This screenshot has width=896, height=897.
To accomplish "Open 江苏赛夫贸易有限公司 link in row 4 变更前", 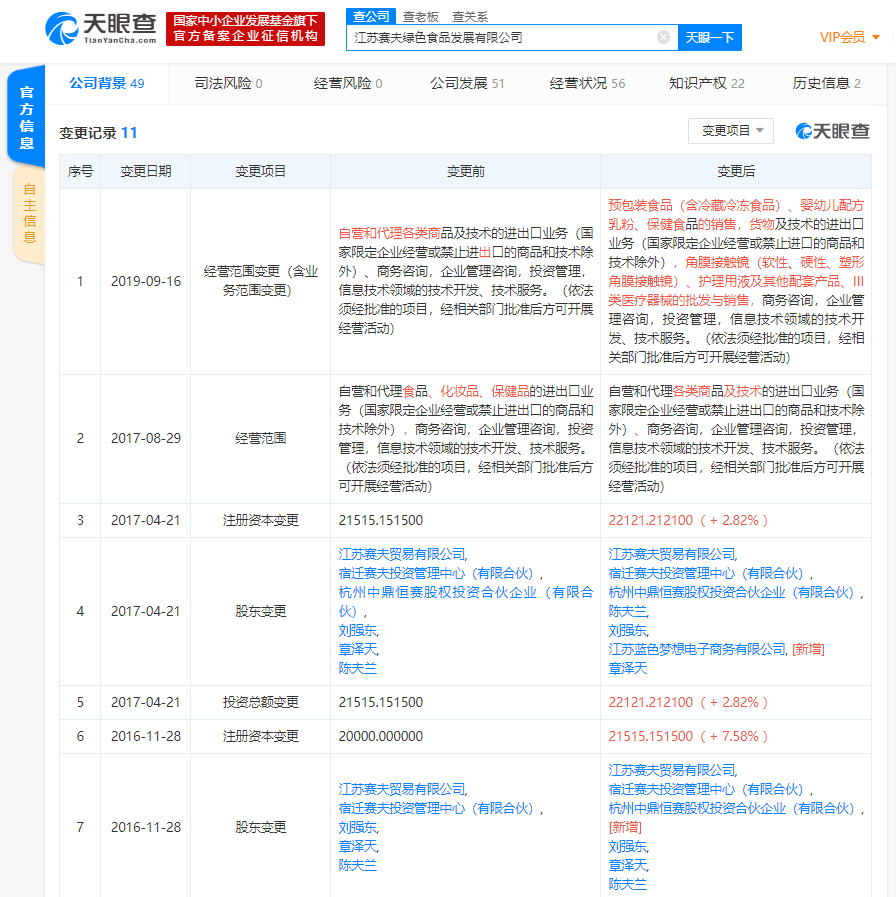I will [x=403, y=554].
